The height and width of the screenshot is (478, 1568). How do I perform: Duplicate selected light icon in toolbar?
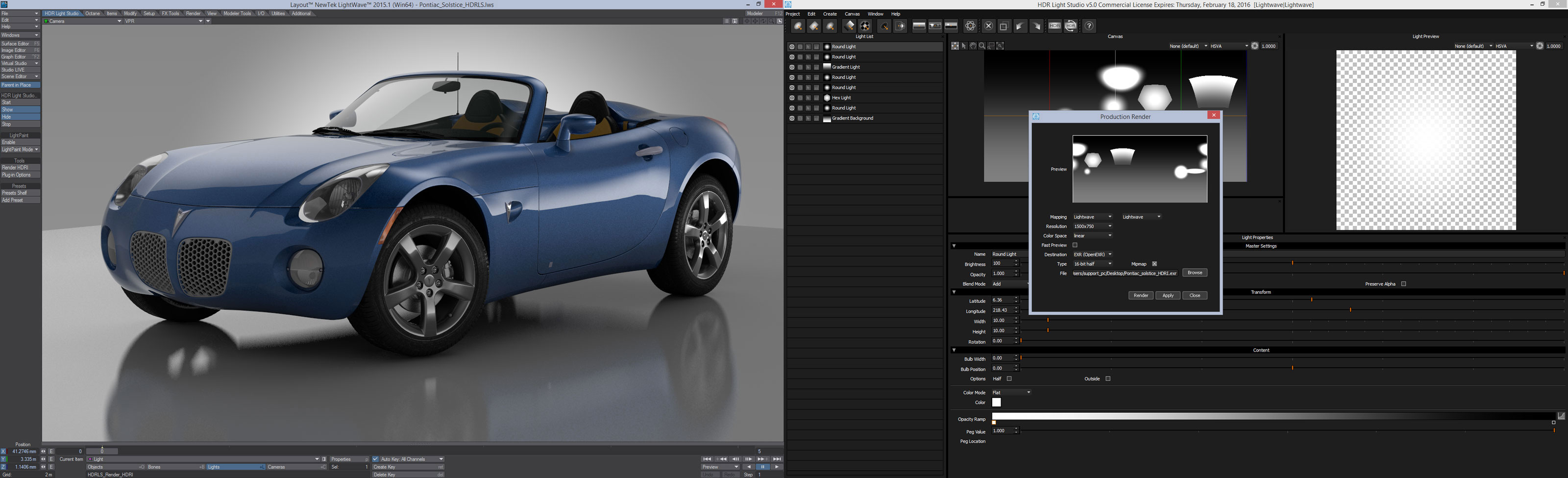1004,26
